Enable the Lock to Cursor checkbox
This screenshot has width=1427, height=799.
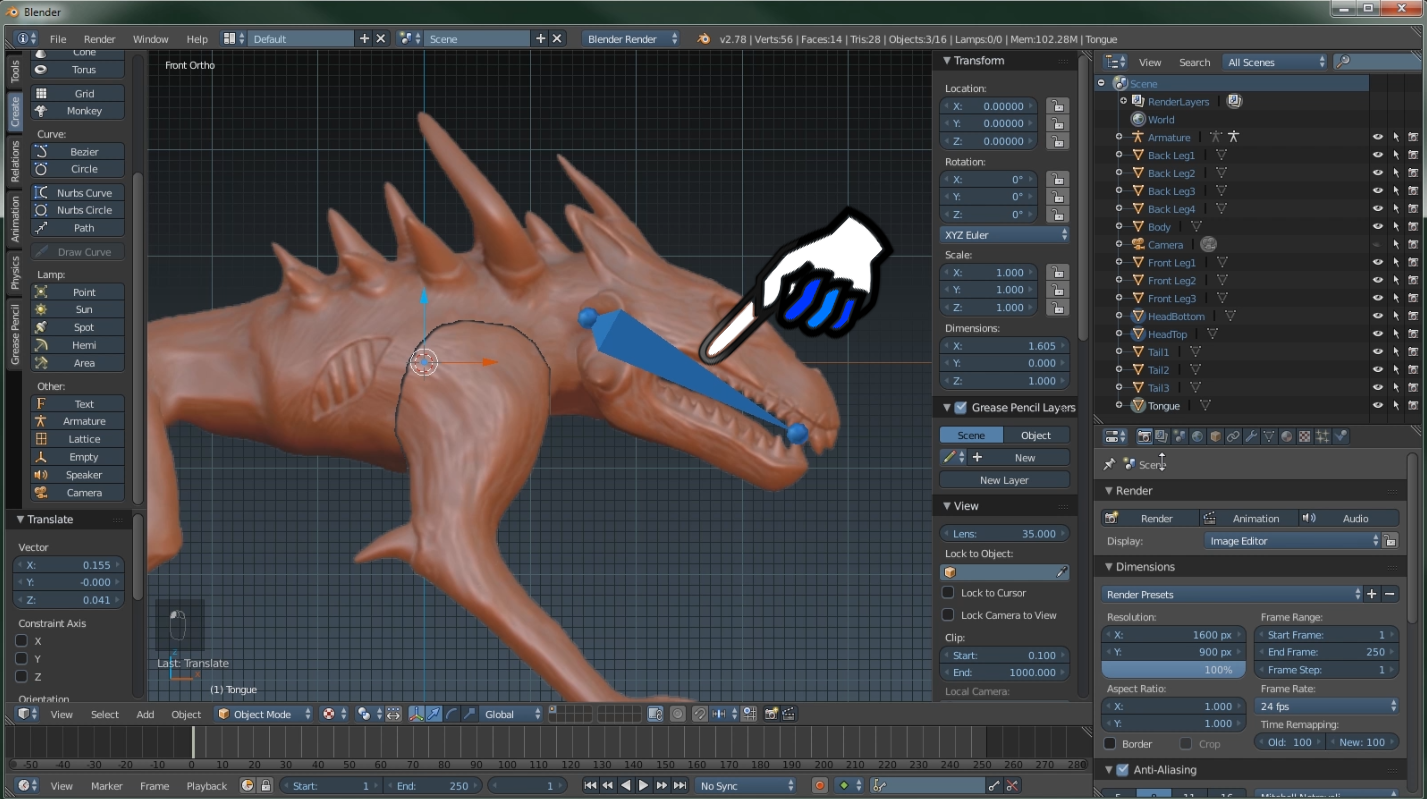tap(948, 593)
